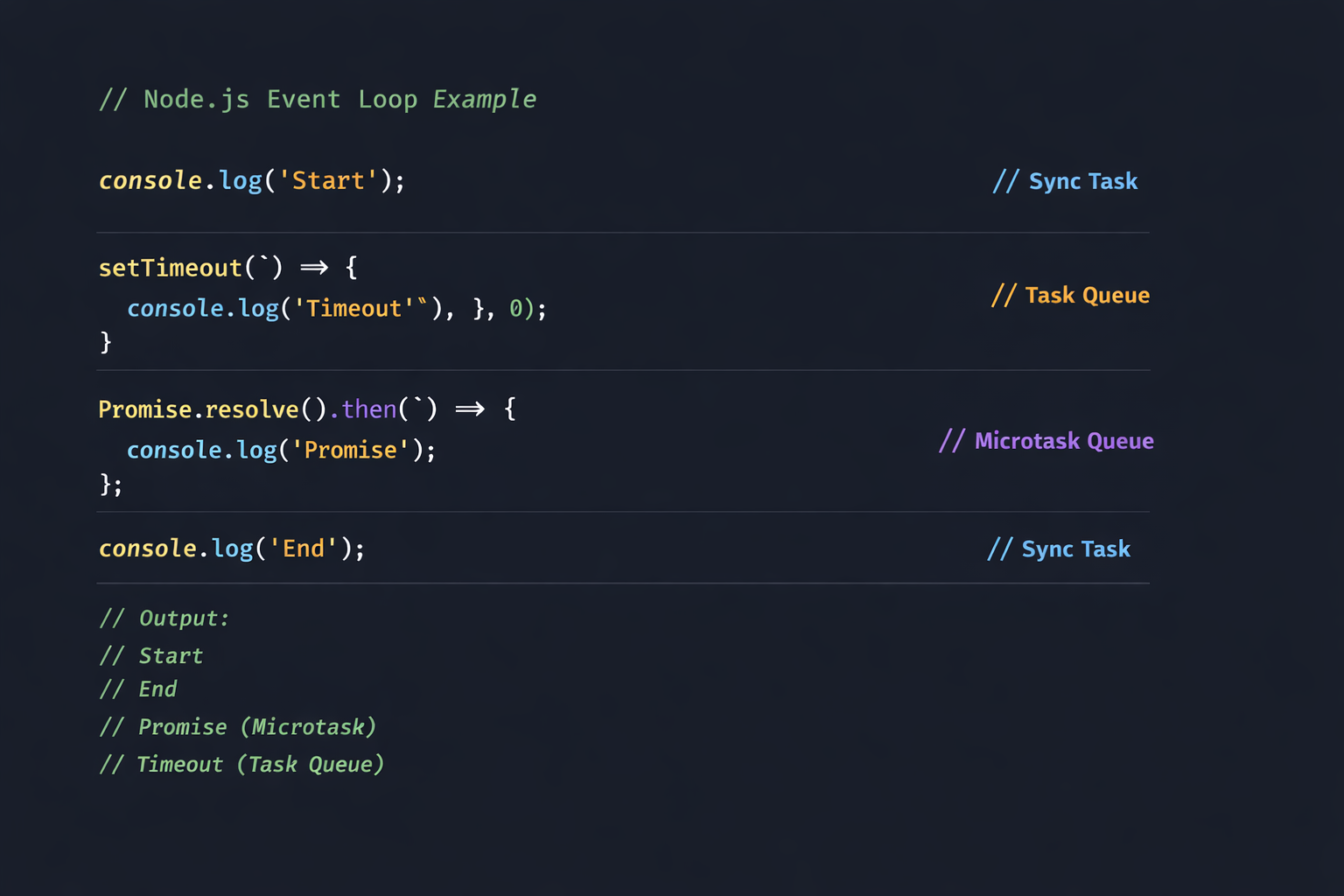Screen dimensions: 1344x896
Task: Select the End line in the output comments
Action: (138, 689)
